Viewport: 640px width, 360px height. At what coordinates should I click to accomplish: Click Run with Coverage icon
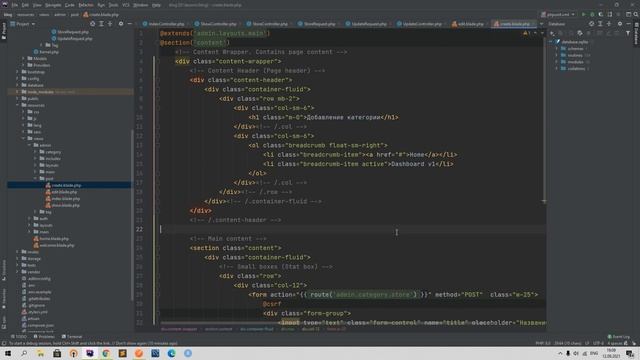click(601, 14)
